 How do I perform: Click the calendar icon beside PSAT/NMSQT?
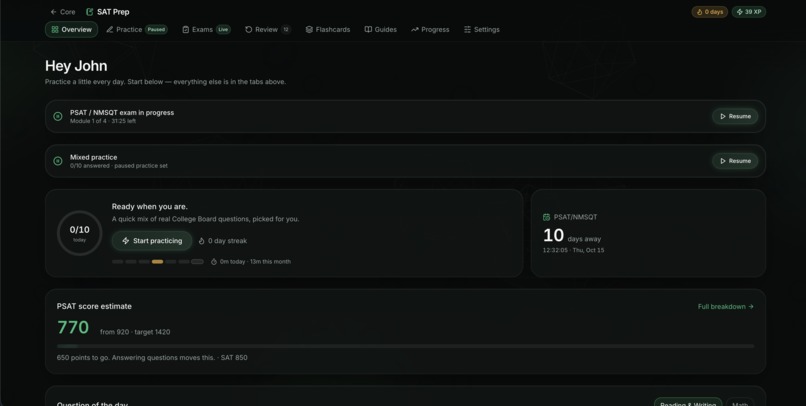point(546,217)
